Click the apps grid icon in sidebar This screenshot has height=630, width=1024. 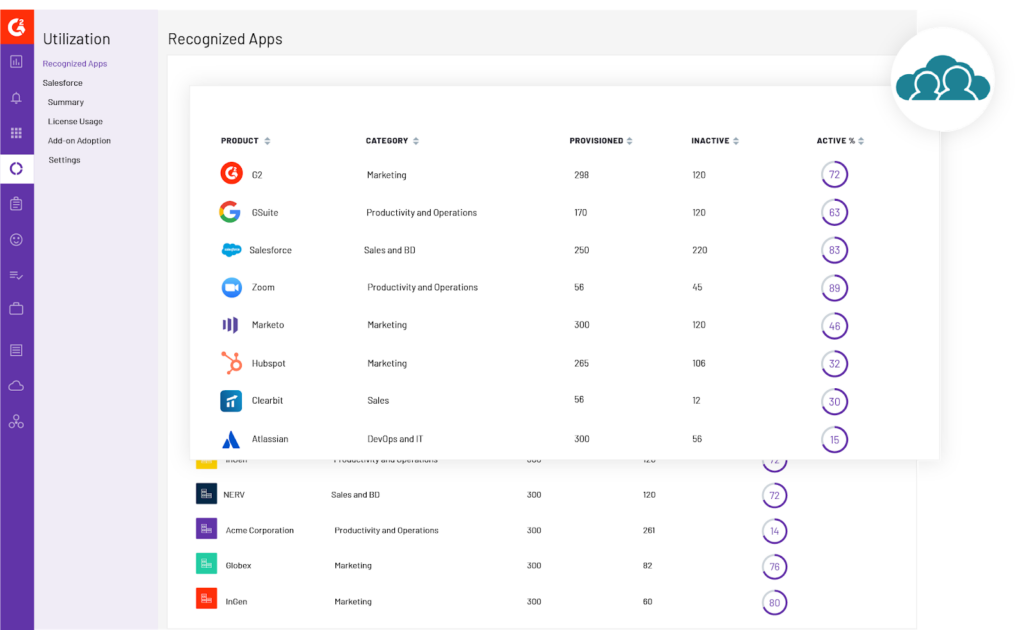coord(16,133)
